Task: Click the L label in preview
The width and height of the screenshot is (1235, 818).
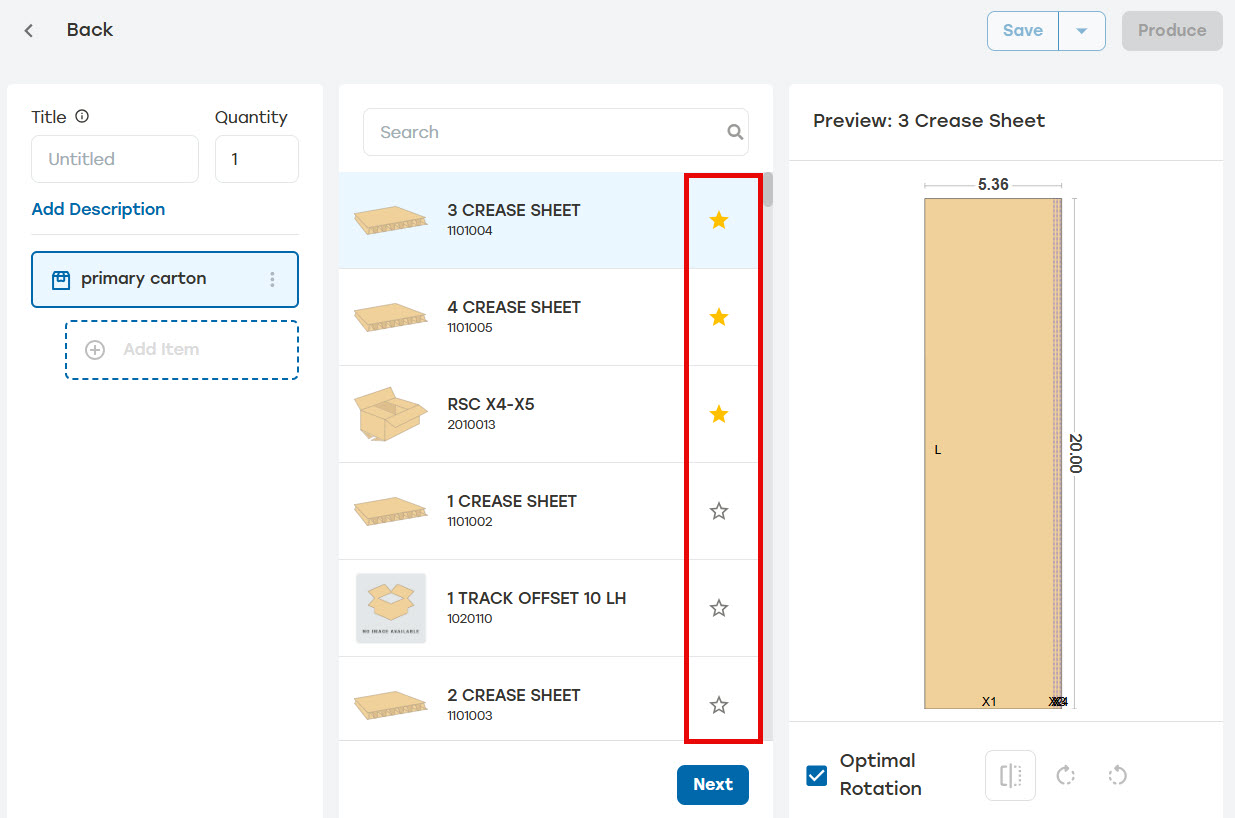Action: 937,450
